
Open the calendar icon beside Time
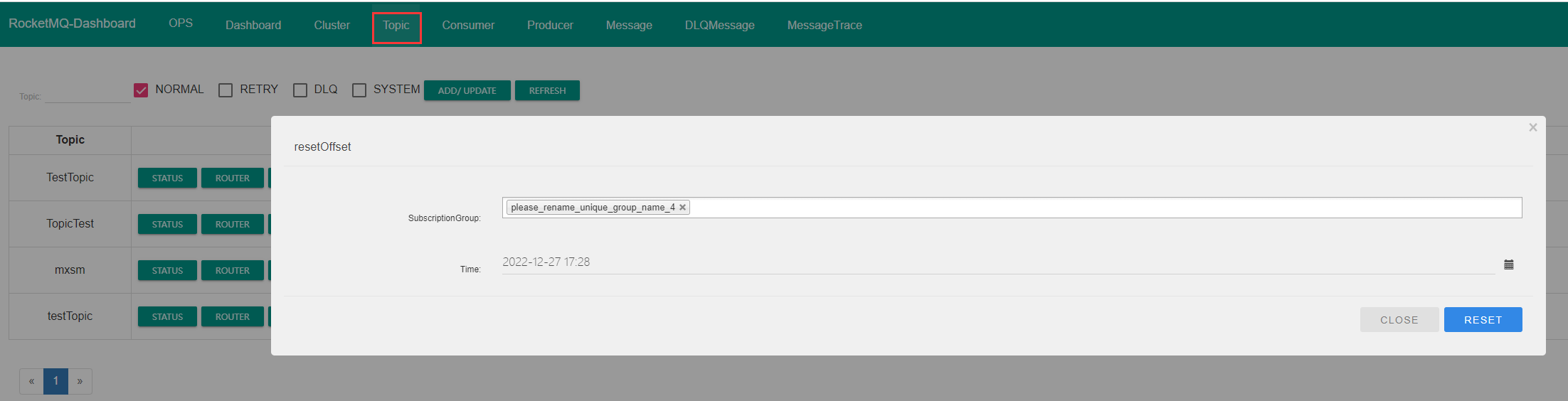(x=1508, y=264)
